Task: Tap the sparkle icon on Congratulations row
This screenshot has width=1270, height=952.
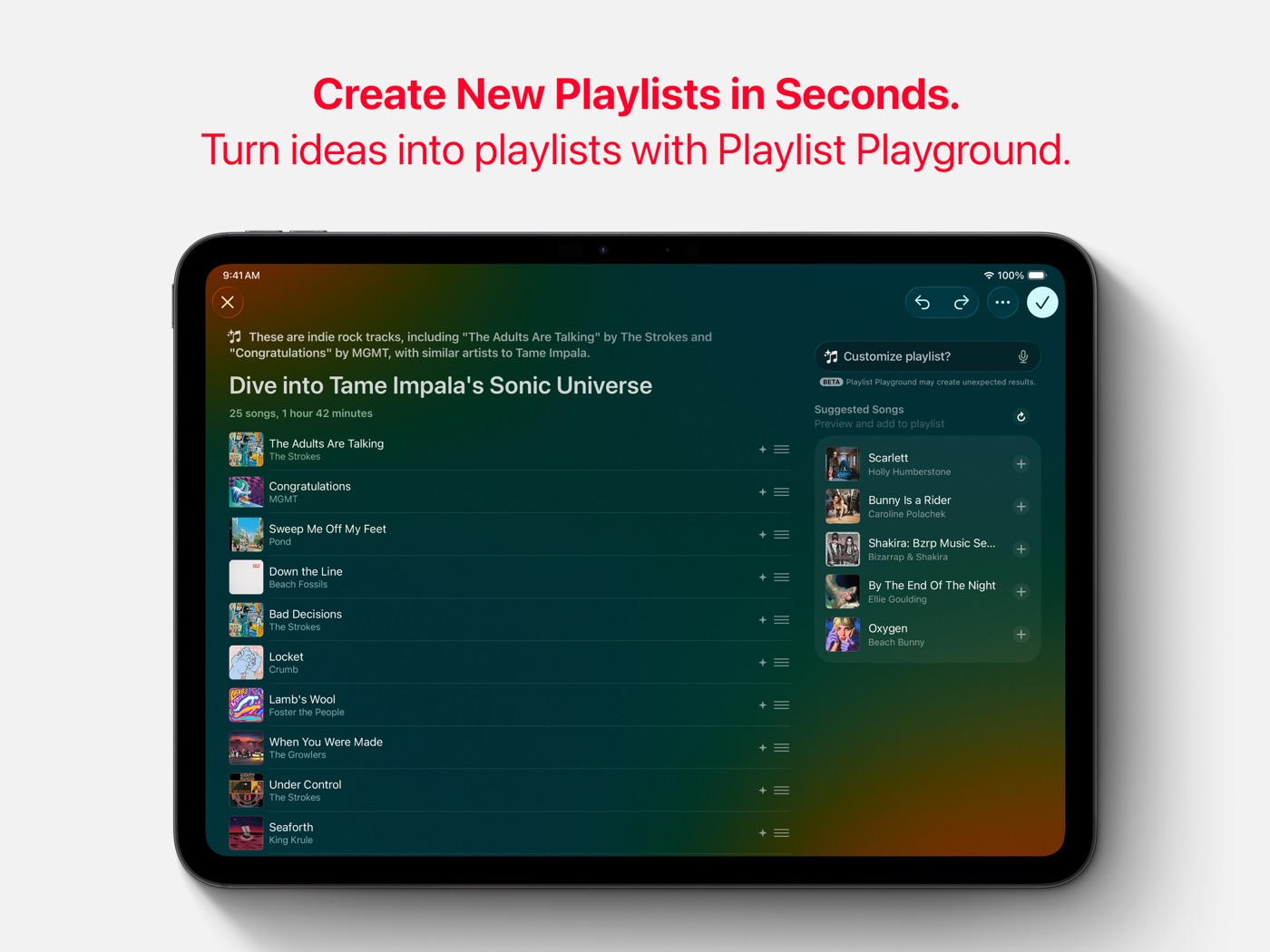Action: 762,492
